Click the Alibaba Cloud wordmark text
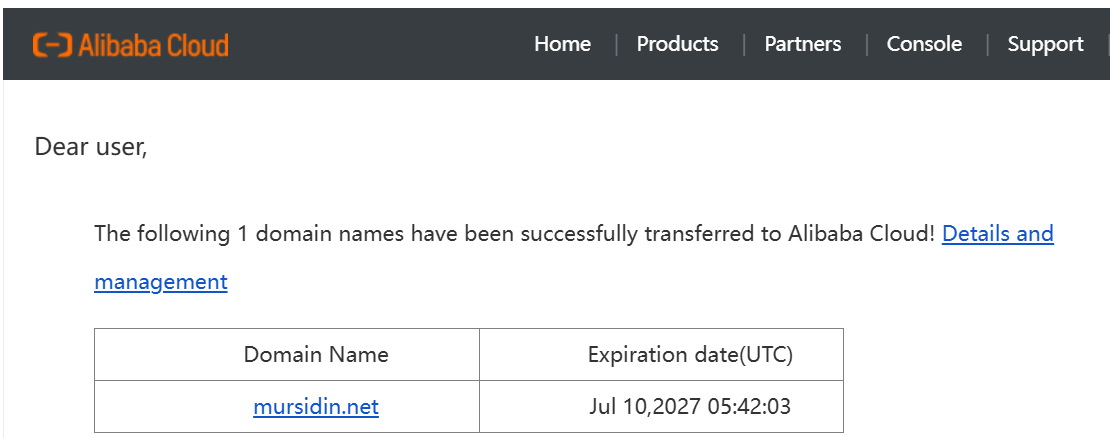Image resolution: width=1110 pixels, height=438 pixels. (154, 44)
